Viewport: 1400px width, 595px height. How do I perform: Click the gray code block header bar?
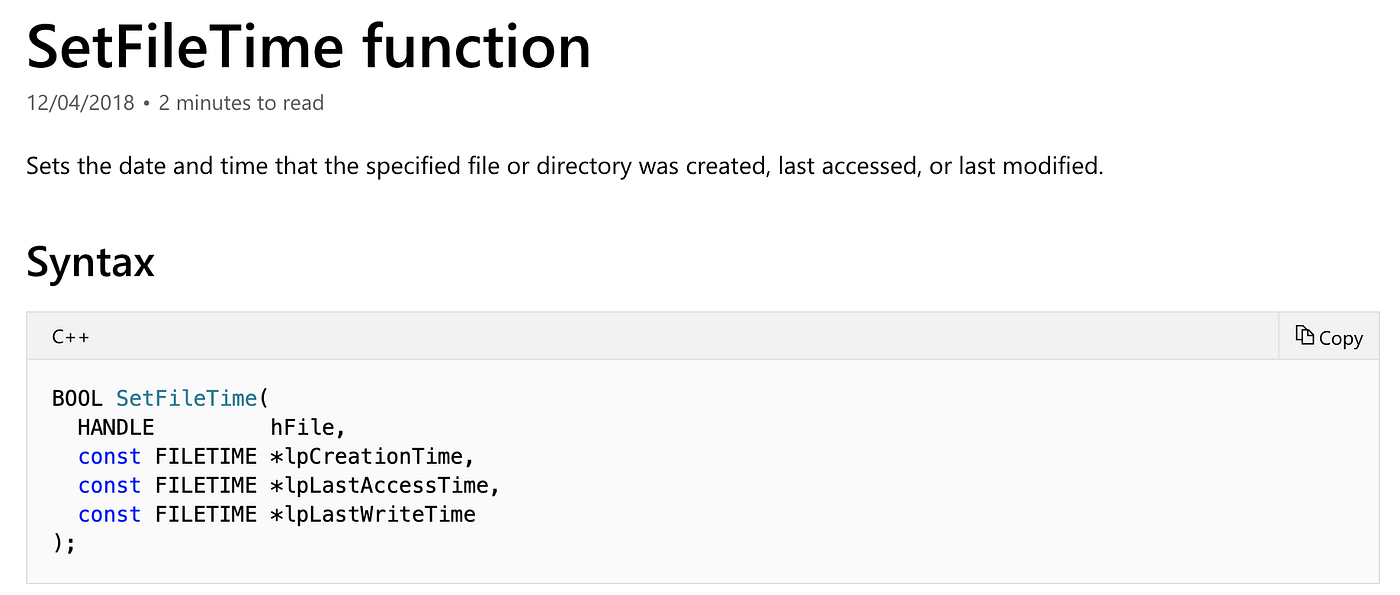[650, 337]
